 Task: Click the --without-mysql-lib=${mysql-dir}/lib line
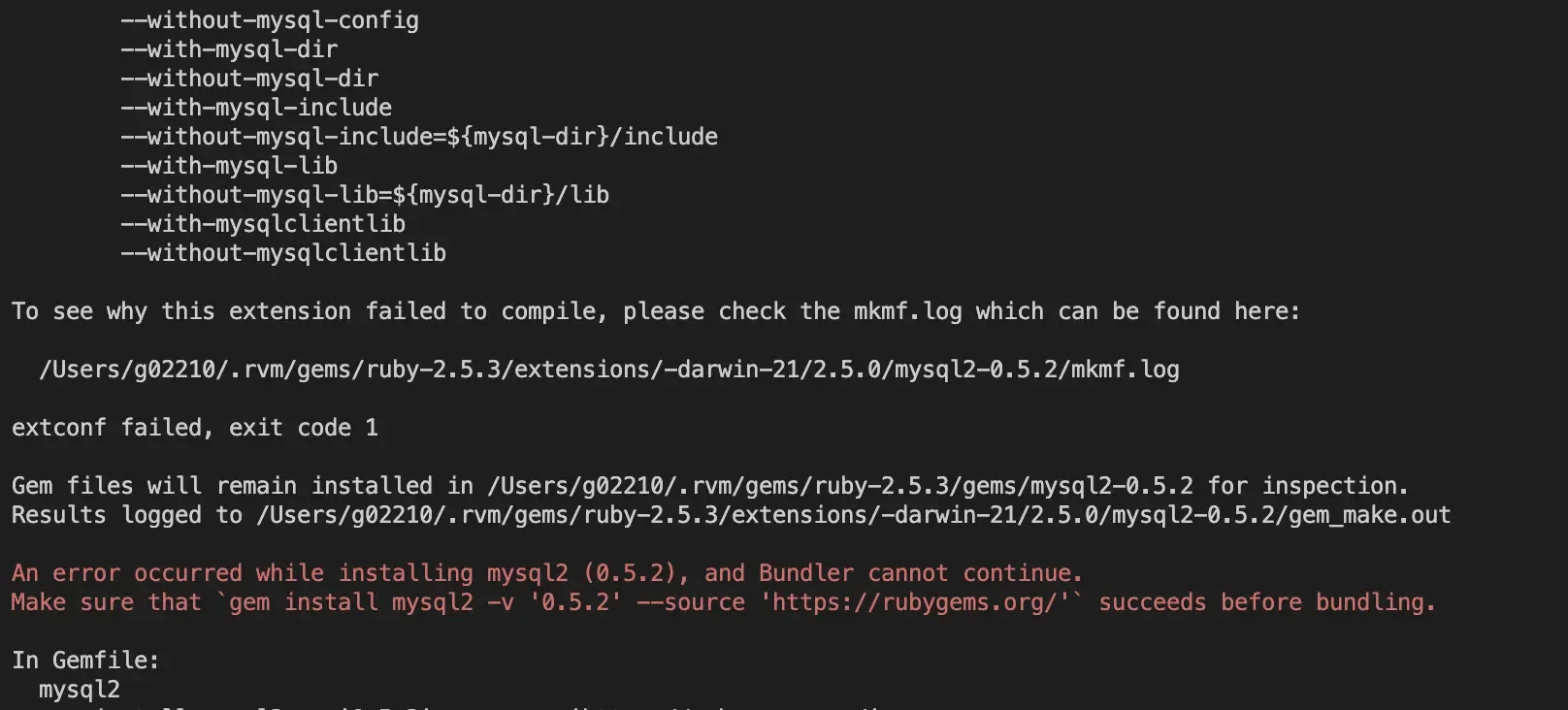365,195
